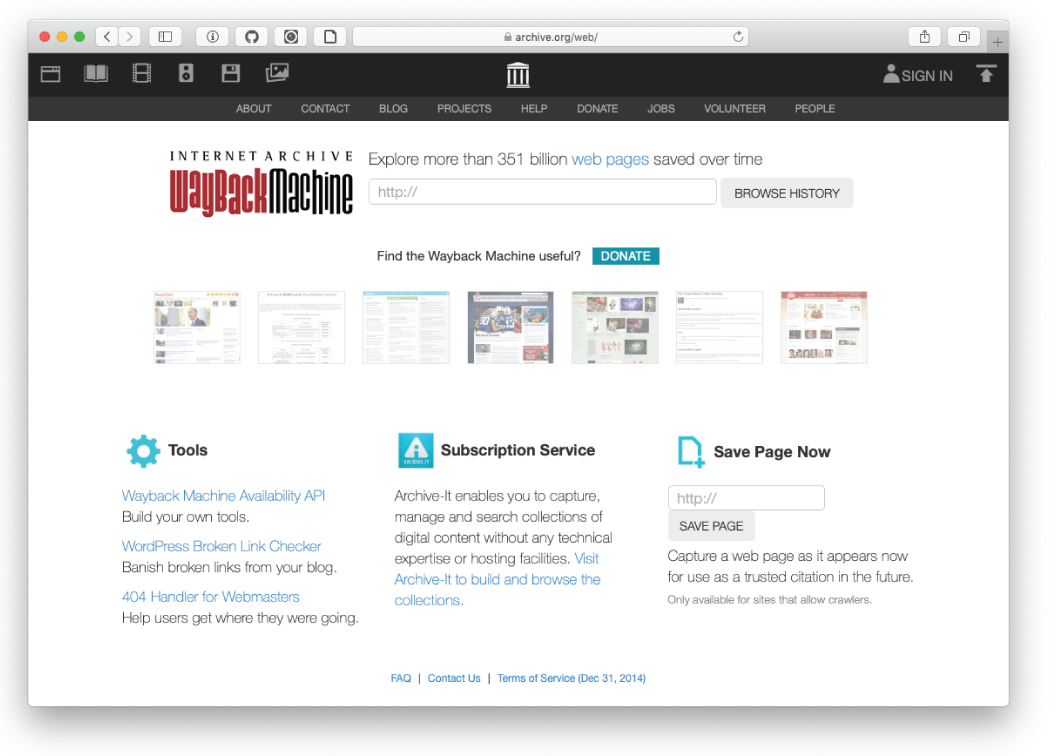Open Safari's share icon in the toolbar
Screen dimensions: 1058x756
coord(923,36)
